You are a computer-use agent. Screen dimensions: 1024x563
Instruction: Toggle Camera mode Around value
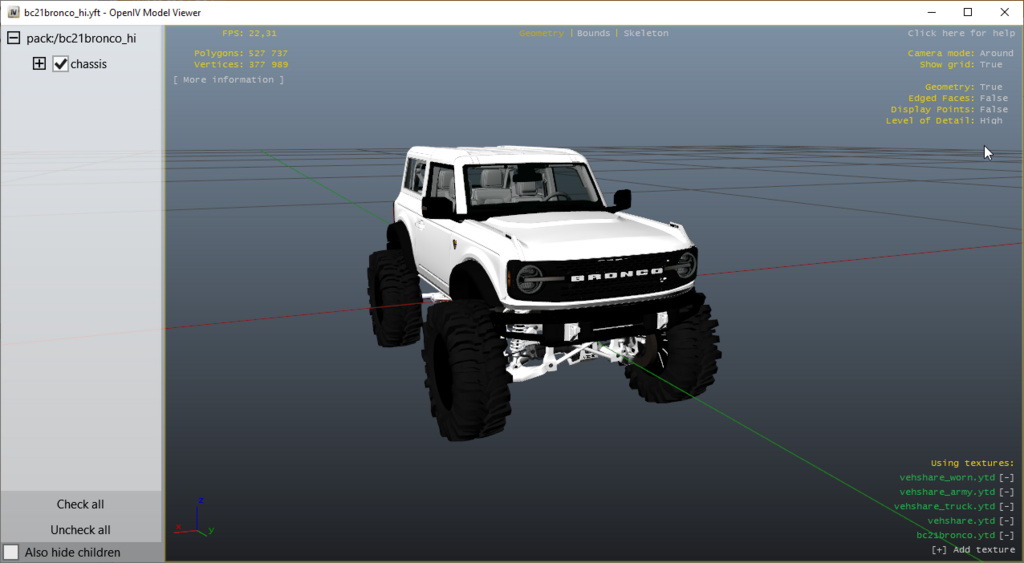pos(997,54)
